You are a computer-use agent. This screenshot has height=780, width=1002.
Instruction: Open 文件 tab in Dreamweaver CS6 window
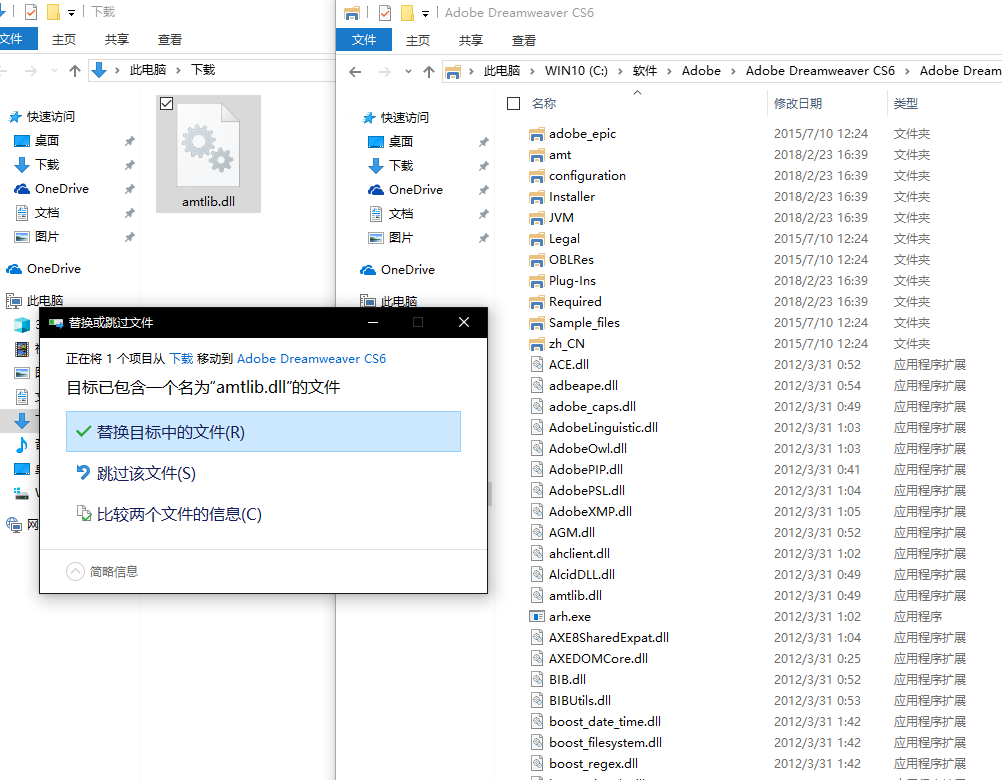tap(364, 40)
